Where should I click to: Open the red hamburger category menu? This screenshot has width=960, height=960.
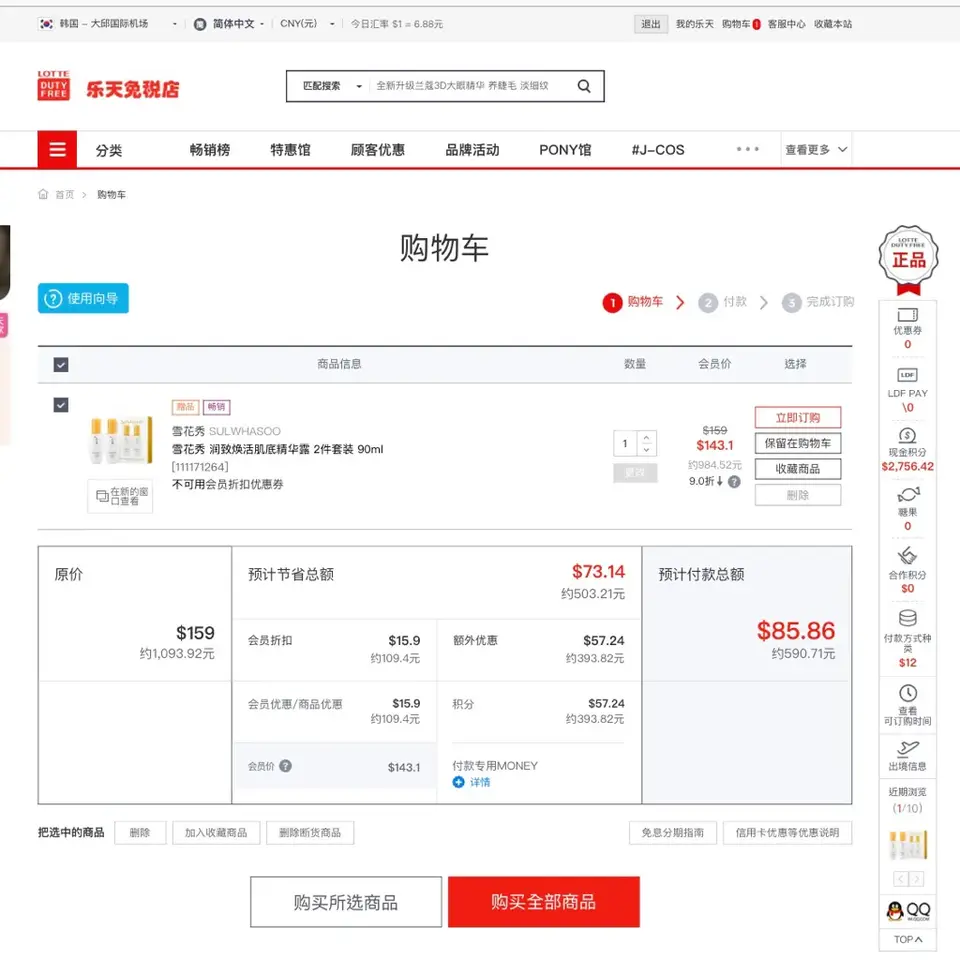tap(57, 149)
